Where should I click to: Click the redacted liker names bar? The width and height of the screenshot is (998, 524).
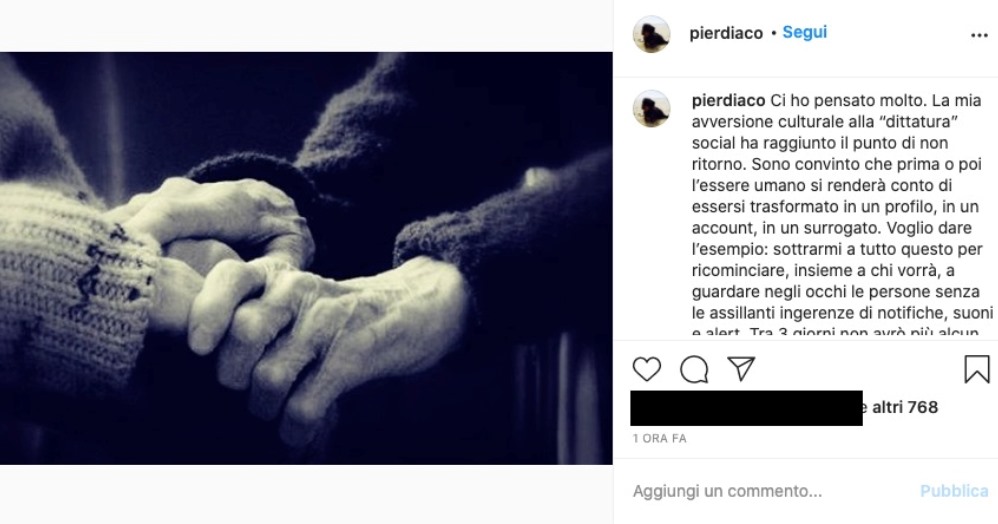(747, 408)
